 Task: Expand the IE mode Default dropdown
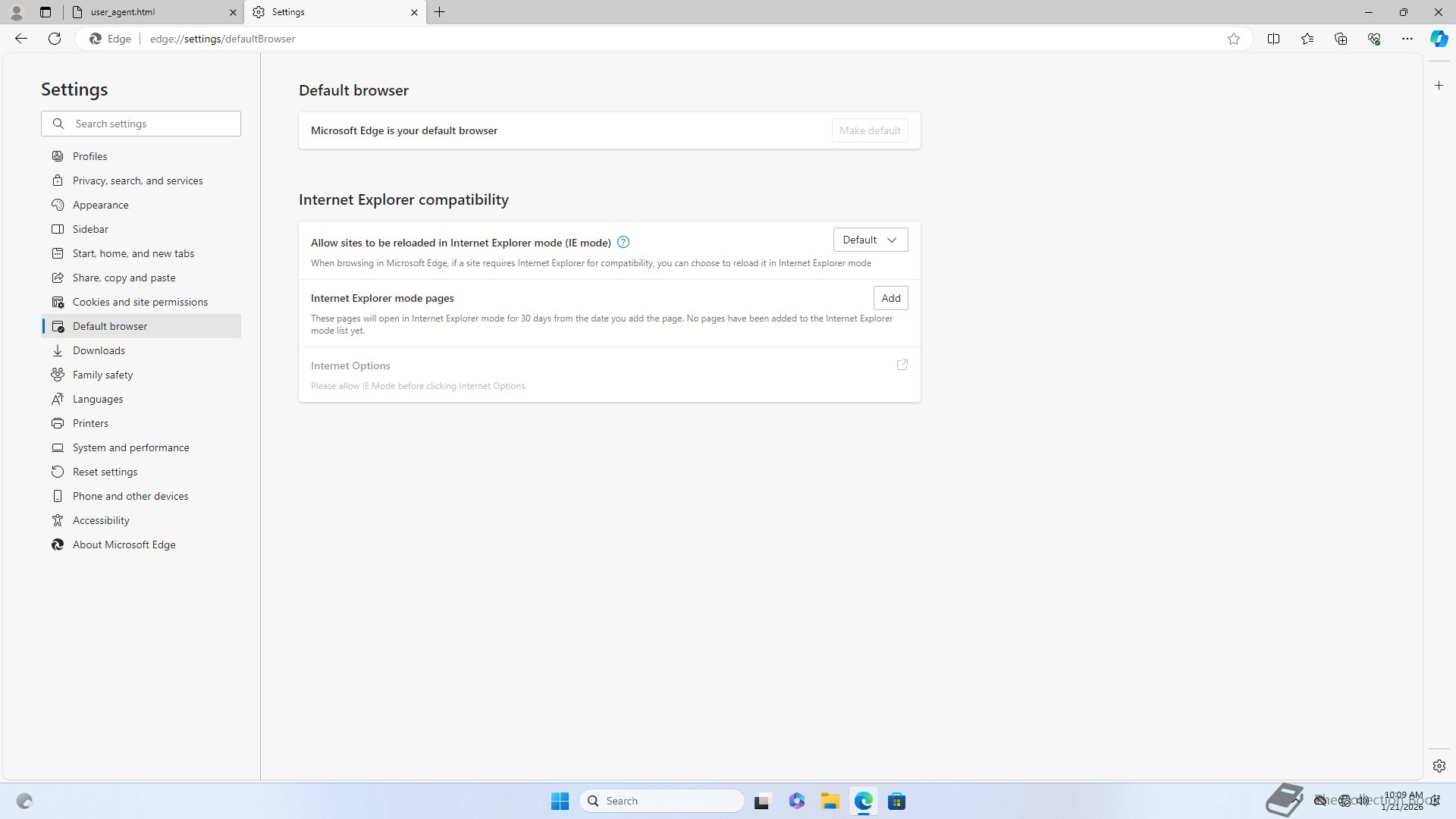pos(870,240)
